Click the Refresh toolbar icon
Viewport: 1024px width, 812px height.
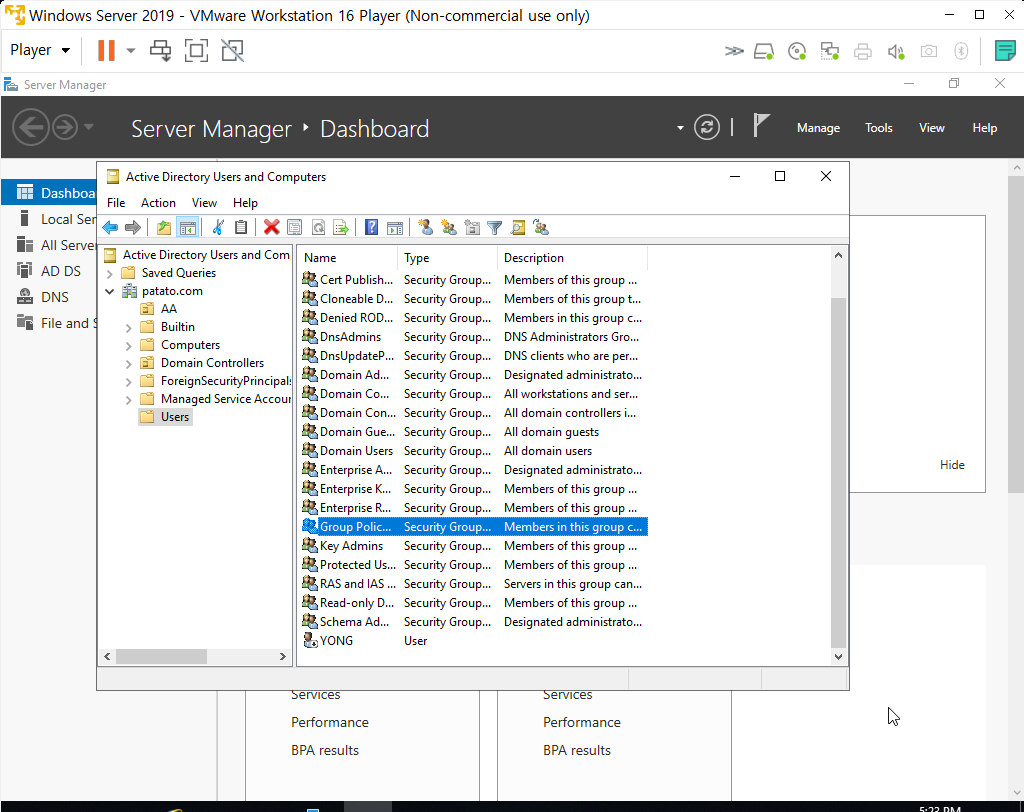coord(318,227)
